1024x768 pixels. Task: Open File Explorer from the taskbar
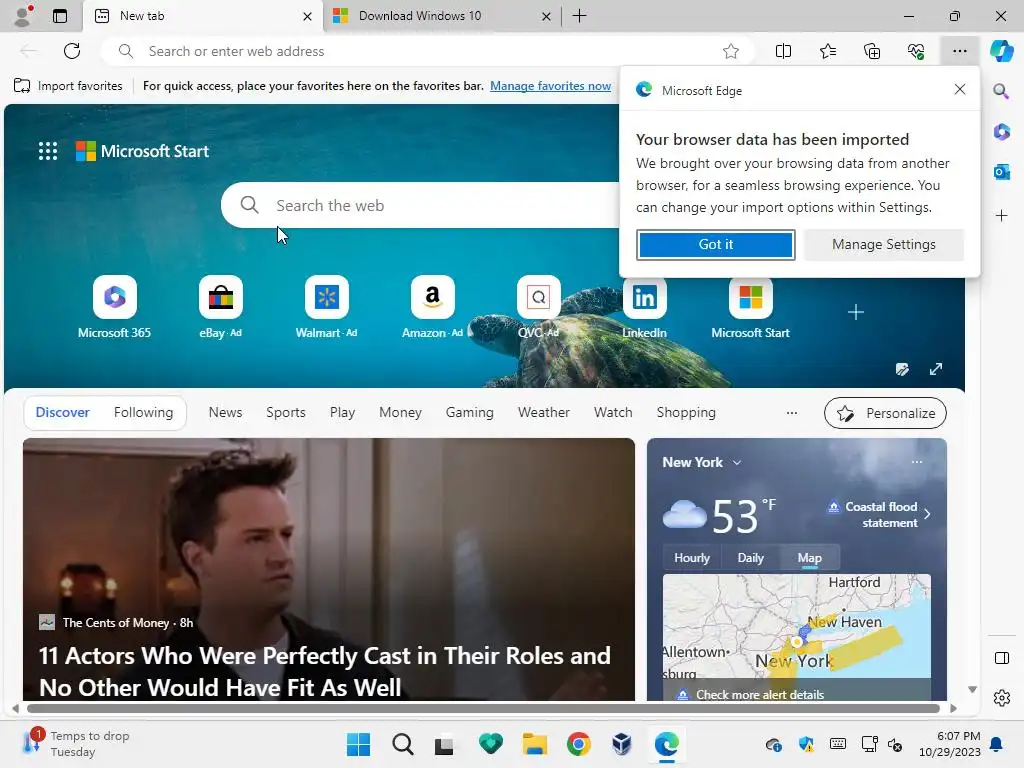(x=534, y=744)
